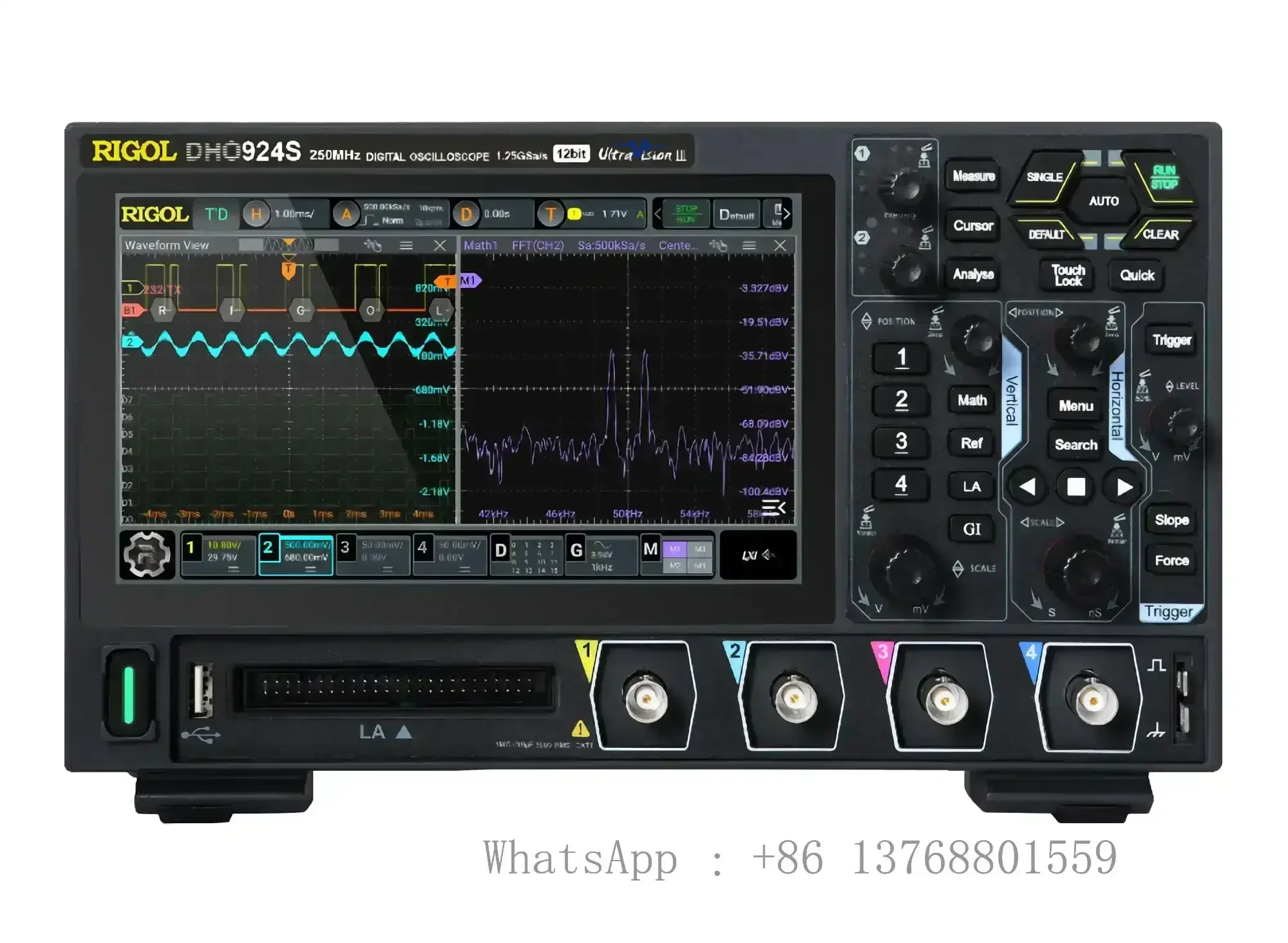This screenshot has width=1288, height=943.
Task: Push the Search key
Action: click(1075, 444)
